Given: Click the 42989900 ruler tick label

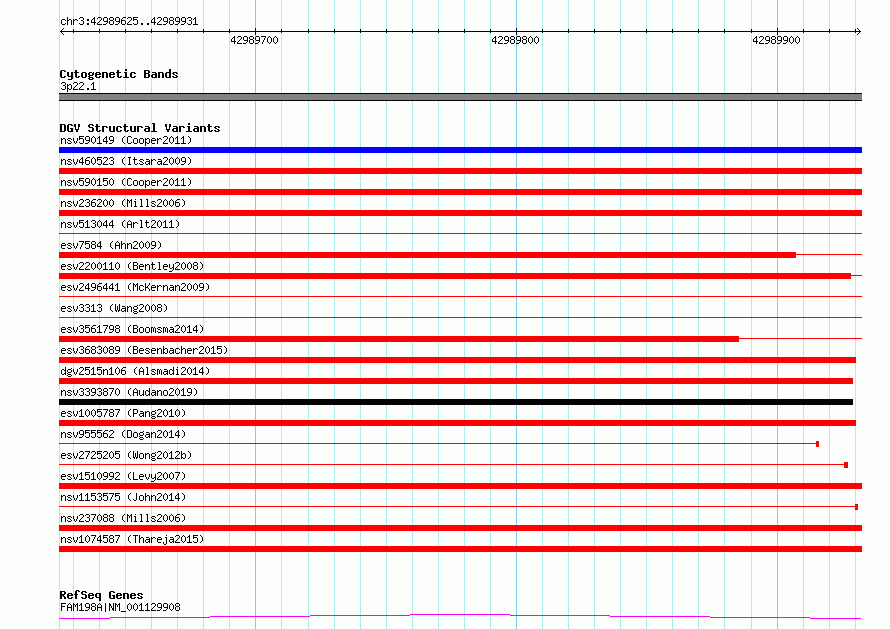Looking at the screenshot, I should [x=776, y=40].
